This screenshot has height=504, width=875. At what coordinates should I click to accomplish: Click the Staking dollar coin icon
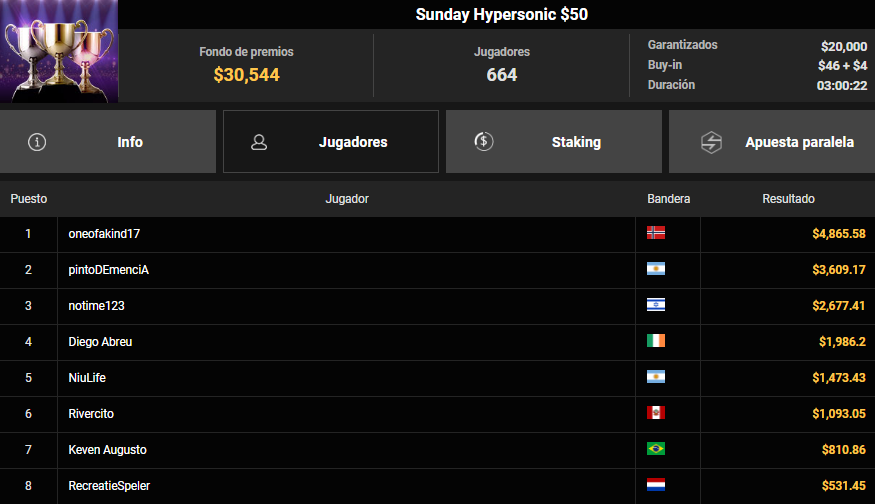(x=484, y=141)
